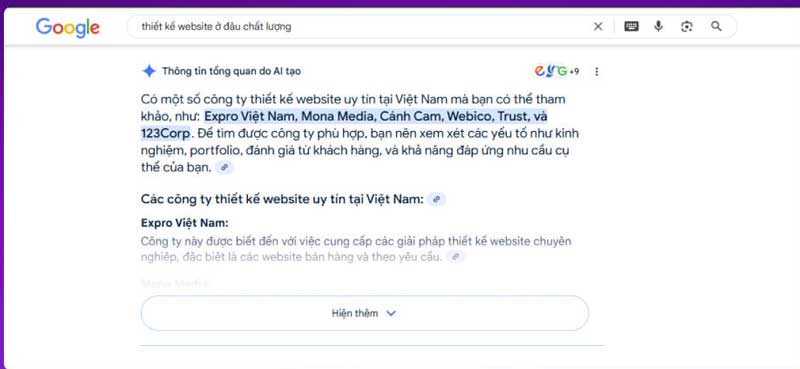Open link icon beside 'uy tín tại Việt Nam:' heading
Screen dimensions: 800x369
436,200
